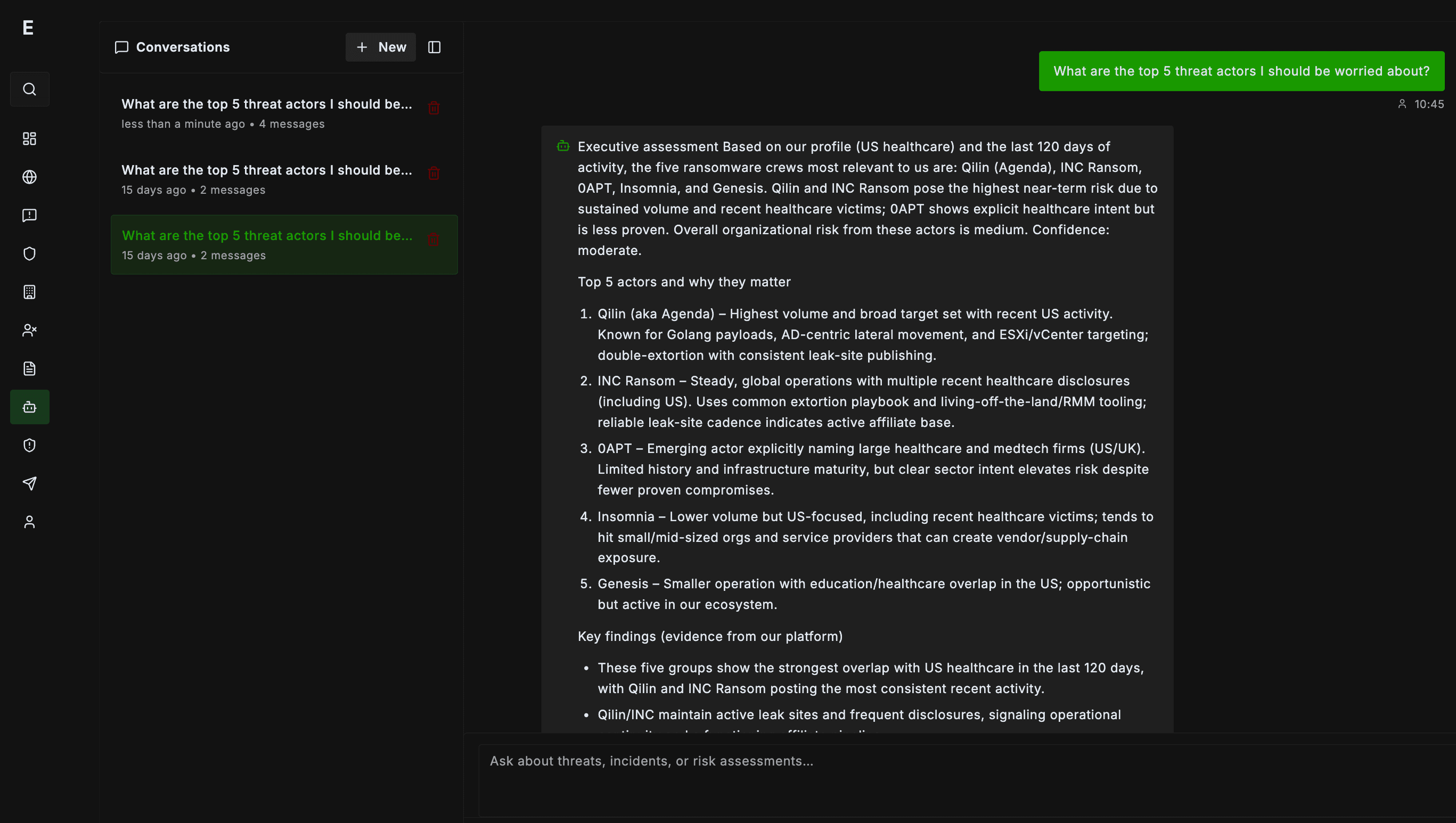Toggle the conversations sidebar collapse
The width and height of the screenshot is (1456, 823).
click(x=434, y=47)
